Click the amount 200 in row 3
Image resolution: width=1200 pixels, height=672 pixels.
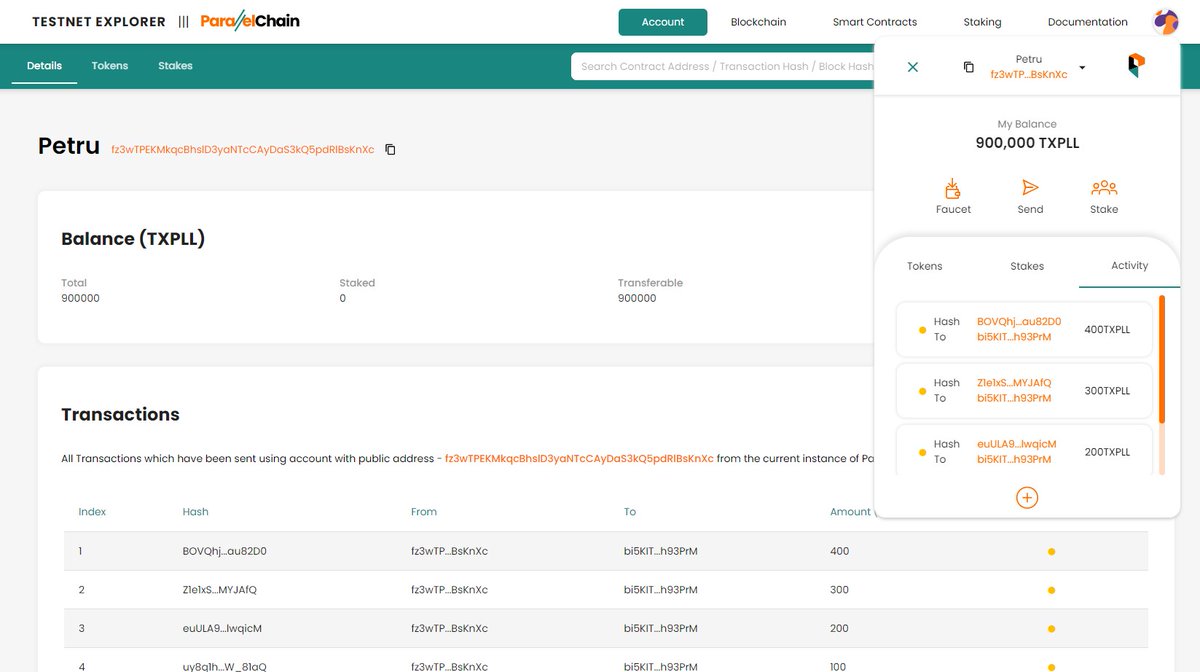click(x=839, y=629)
